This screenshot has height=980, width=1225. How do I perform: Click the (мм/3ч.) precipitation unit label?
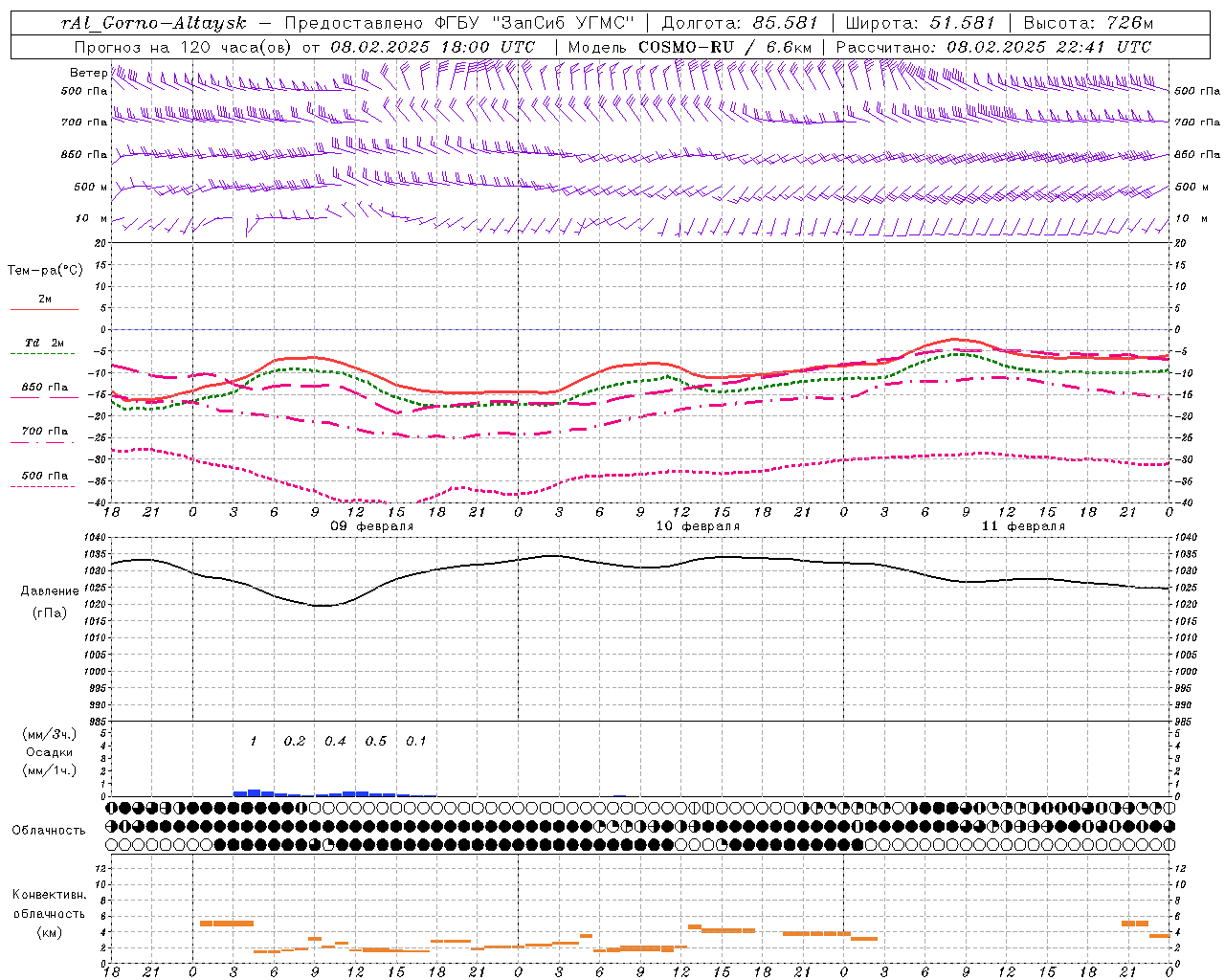pyautogui.click(x=49, y=734)
